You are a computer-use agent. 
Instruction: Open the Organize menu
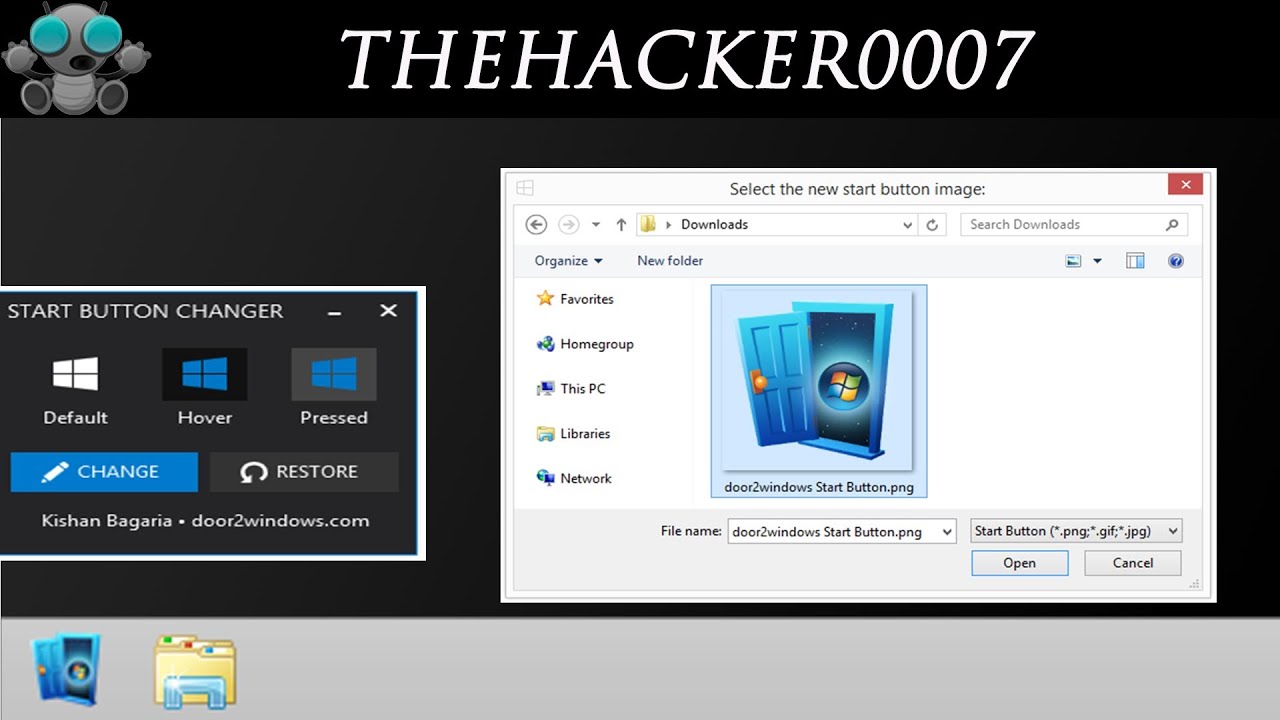click(568, 261)
